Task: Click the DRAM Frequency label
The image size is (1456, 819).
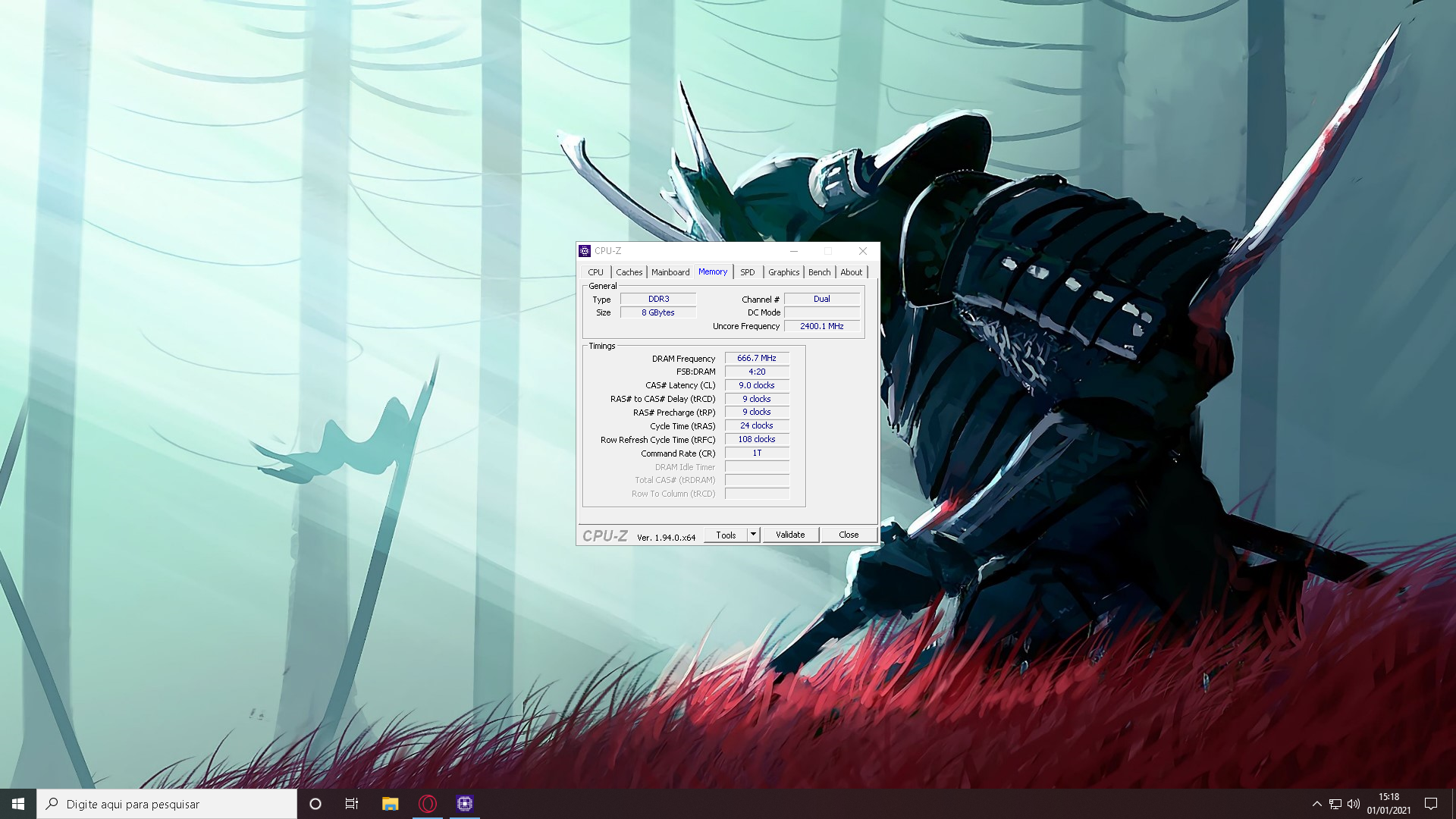Action: pyautogui.click(x=683, y=359)
